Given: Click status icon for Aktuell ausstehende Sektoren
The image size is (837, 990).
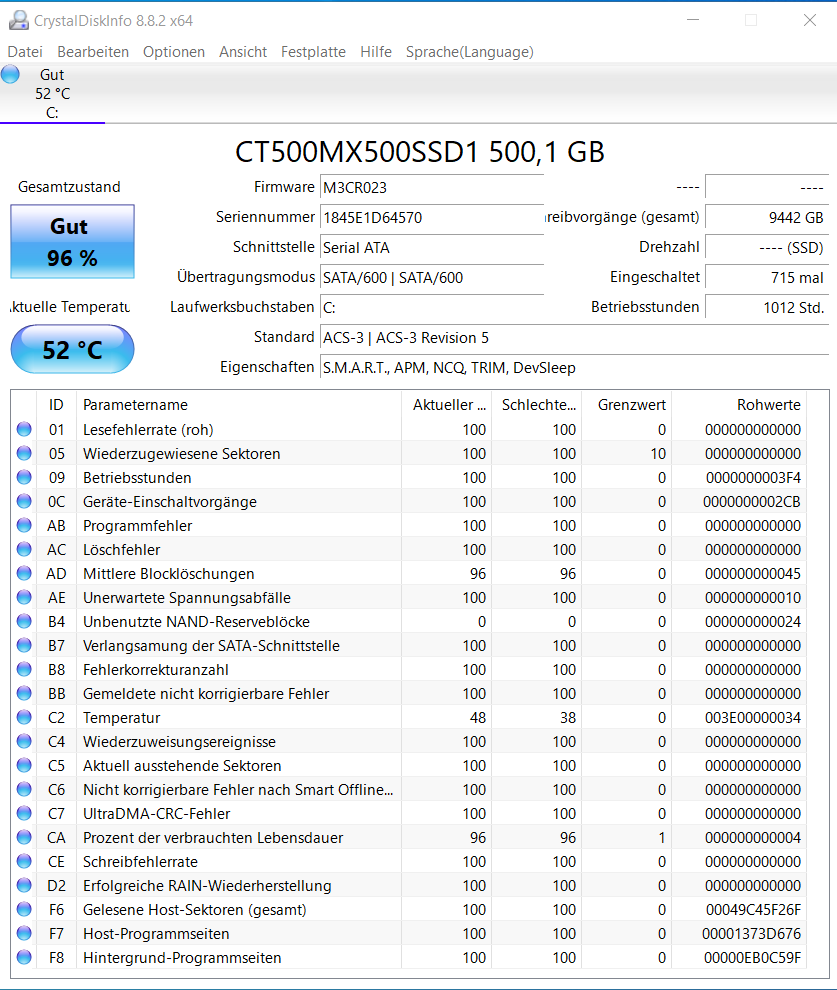Looking at the screenshot, I should (24, 765).
